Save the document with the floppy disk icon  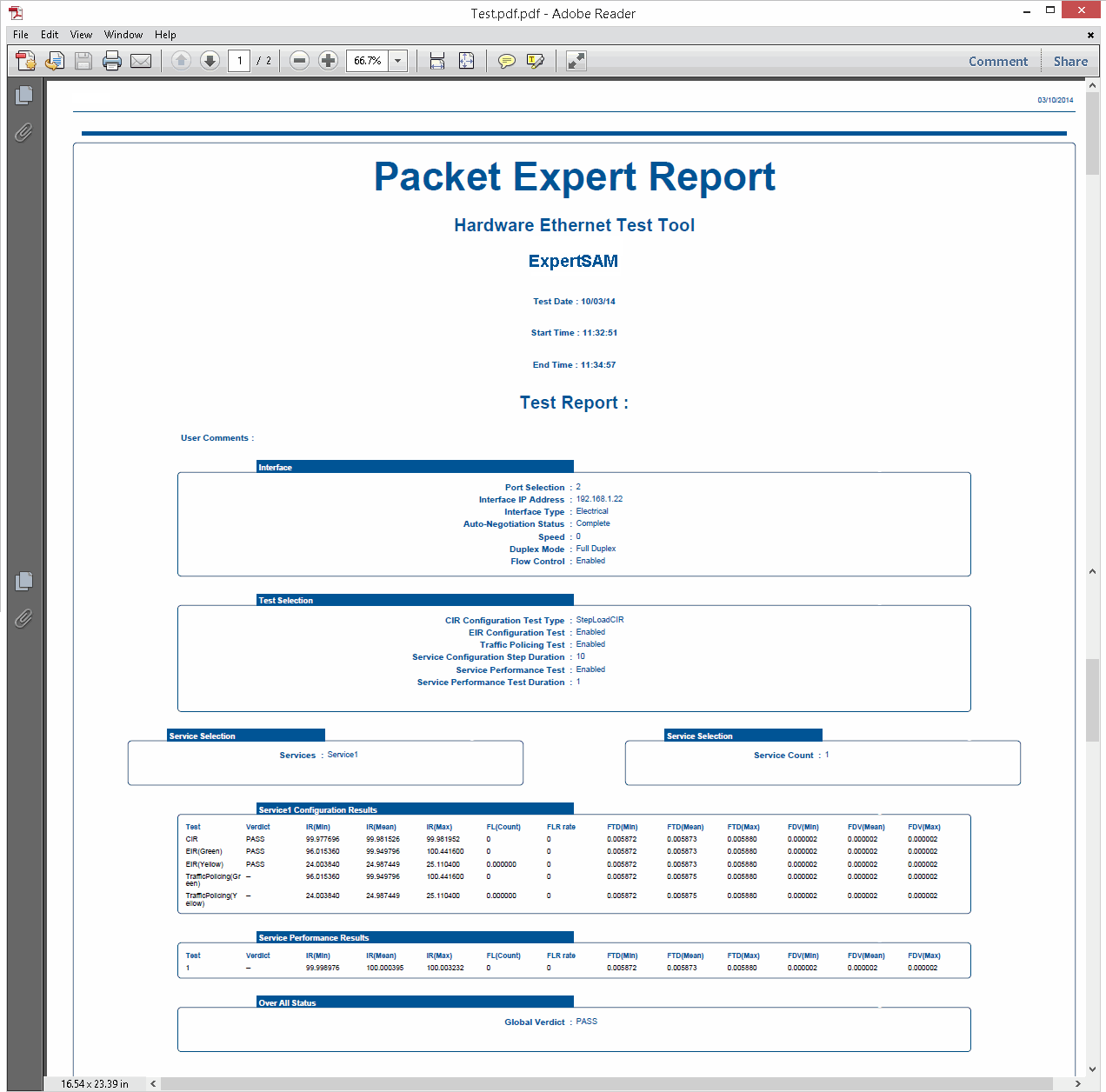click(83, 61)
